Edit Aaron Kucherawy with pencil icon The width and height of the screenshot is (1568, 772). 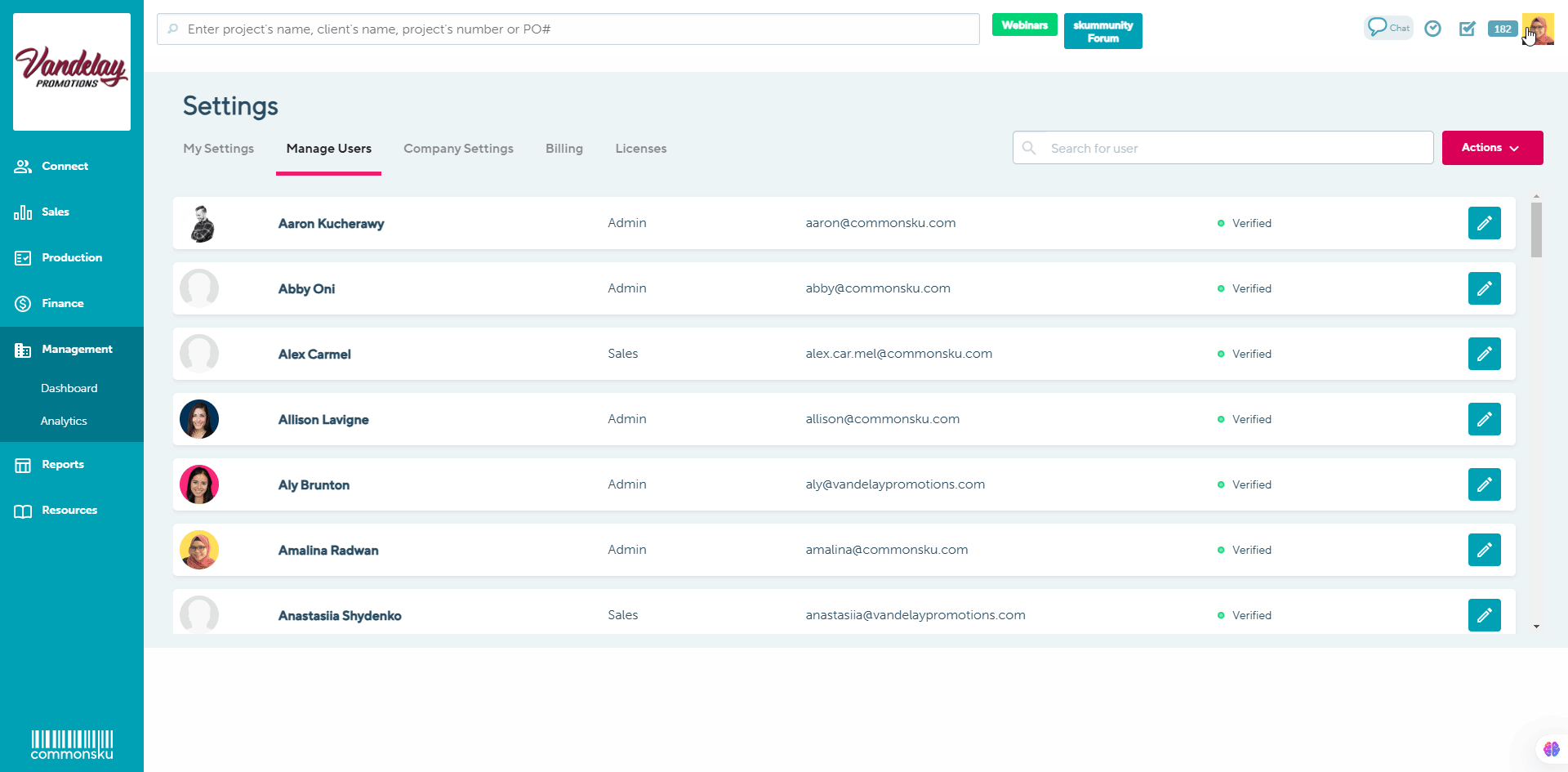pos(1484,223)
